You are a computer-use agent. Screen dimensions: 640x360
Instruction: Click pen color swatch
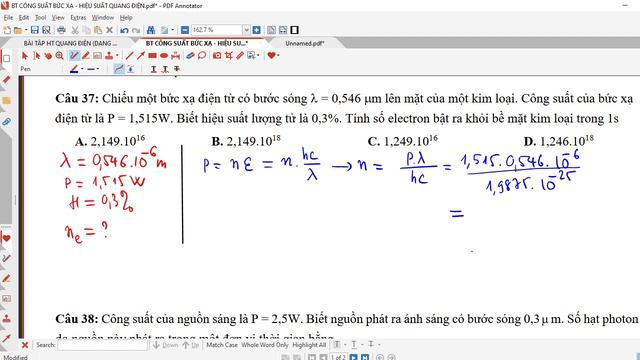(74, 69)
